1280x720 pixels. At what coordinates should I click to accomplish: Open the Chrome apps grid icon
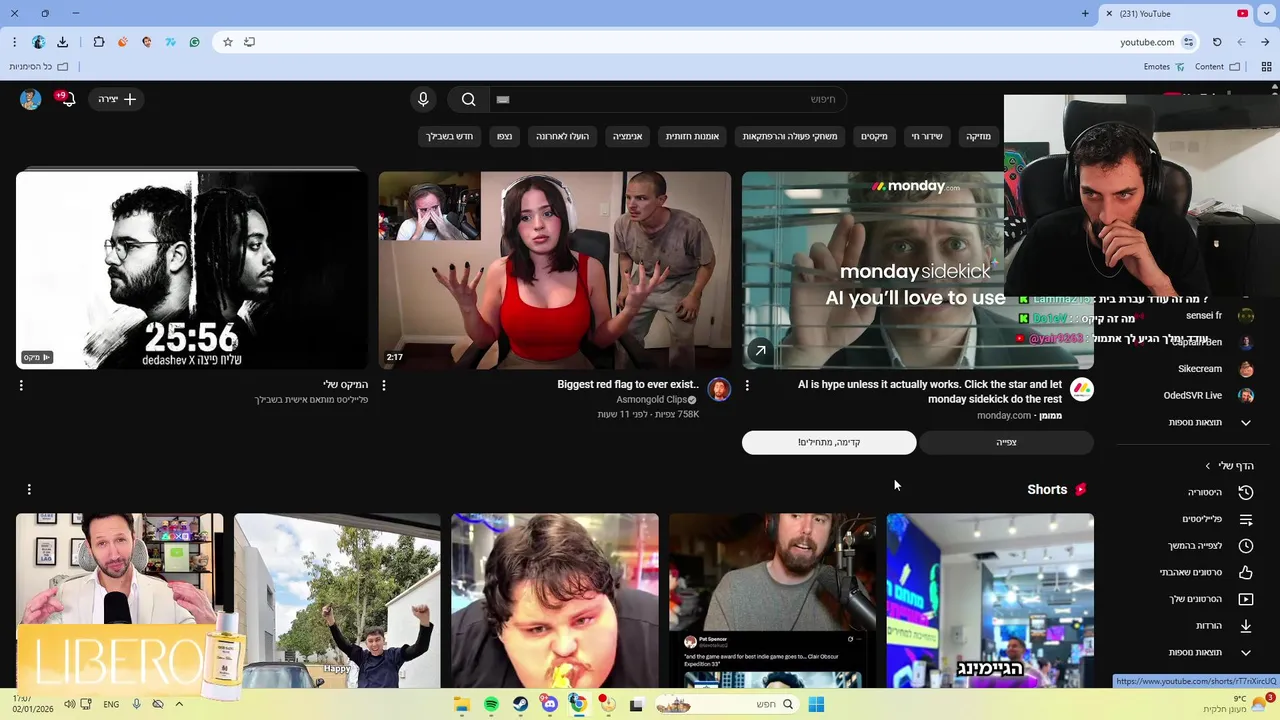click(x=1266, y=67)
